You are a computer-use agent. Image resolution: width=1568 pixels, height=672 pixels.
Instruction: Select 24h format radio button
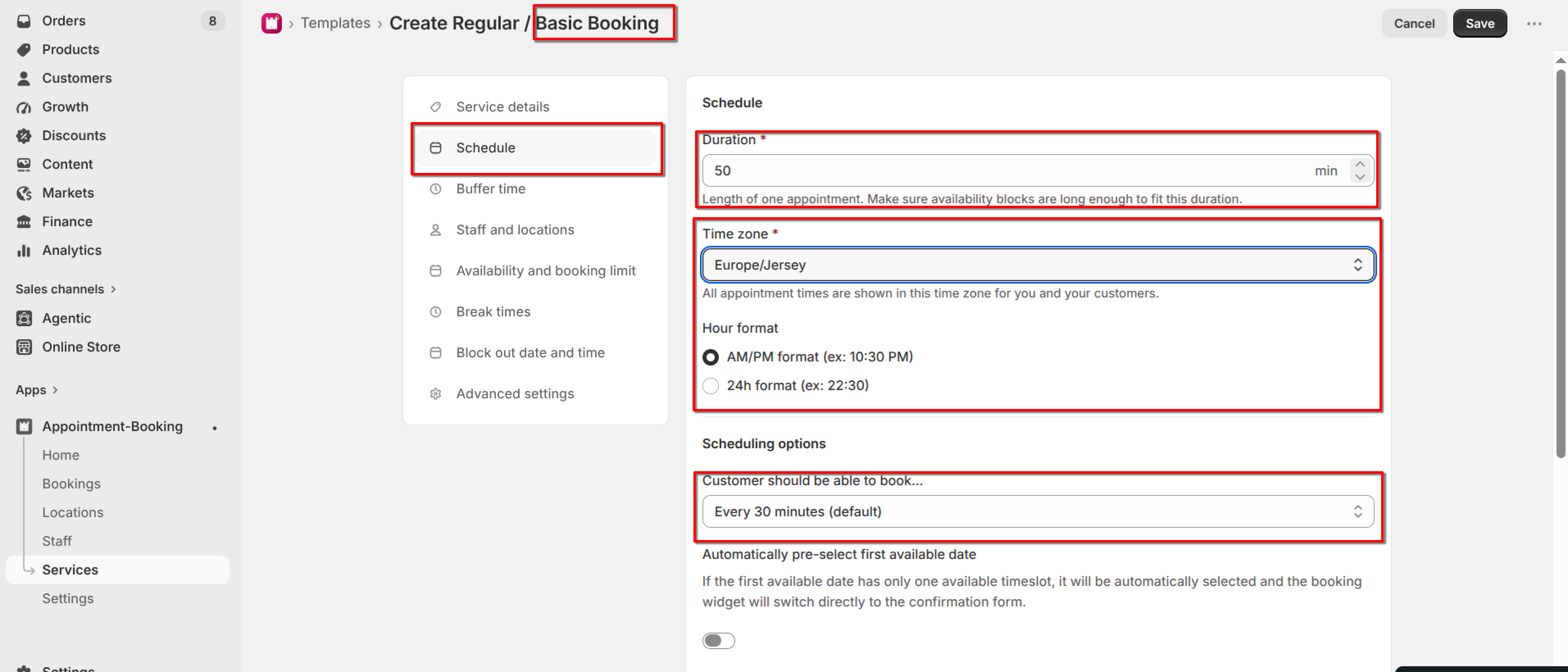[x=710, y=385]
